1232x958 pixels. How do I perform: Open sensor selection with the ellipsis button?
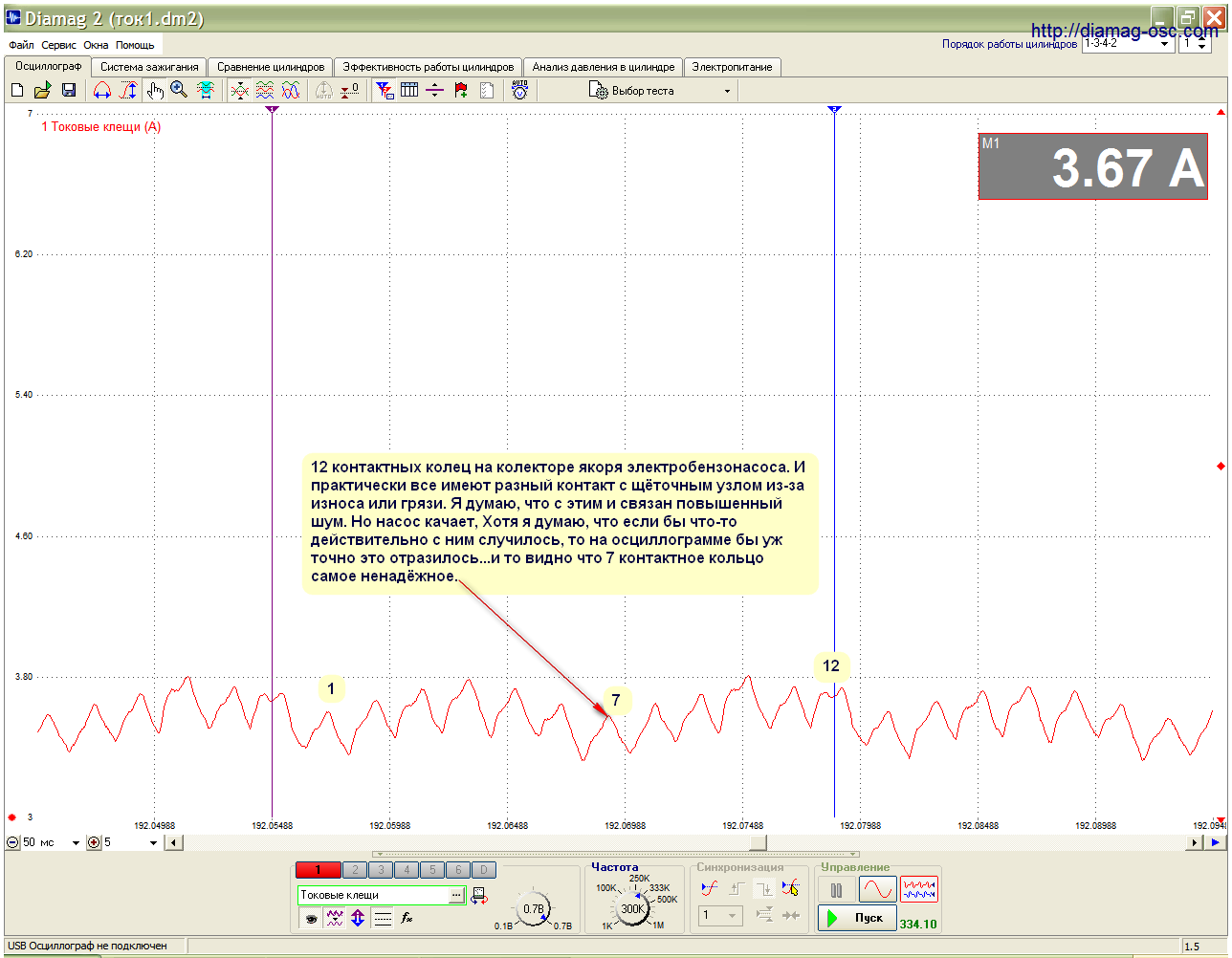[457, 895]
